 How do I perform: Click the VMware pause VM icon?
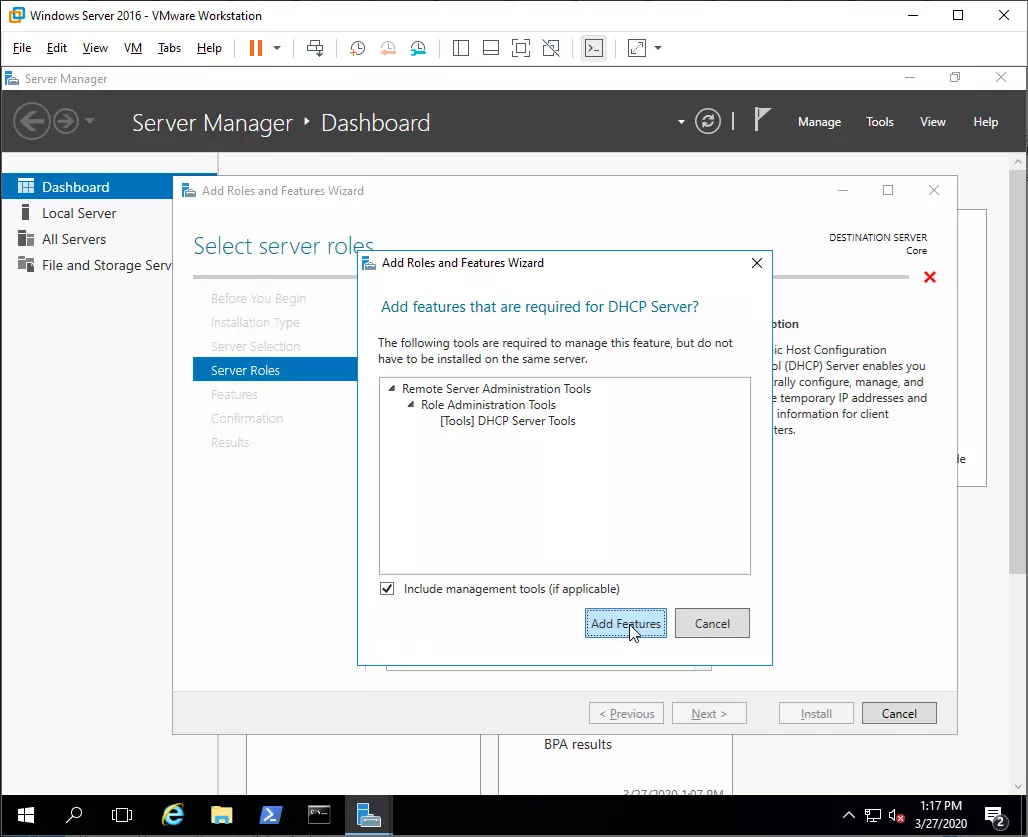tap(255, 48)
